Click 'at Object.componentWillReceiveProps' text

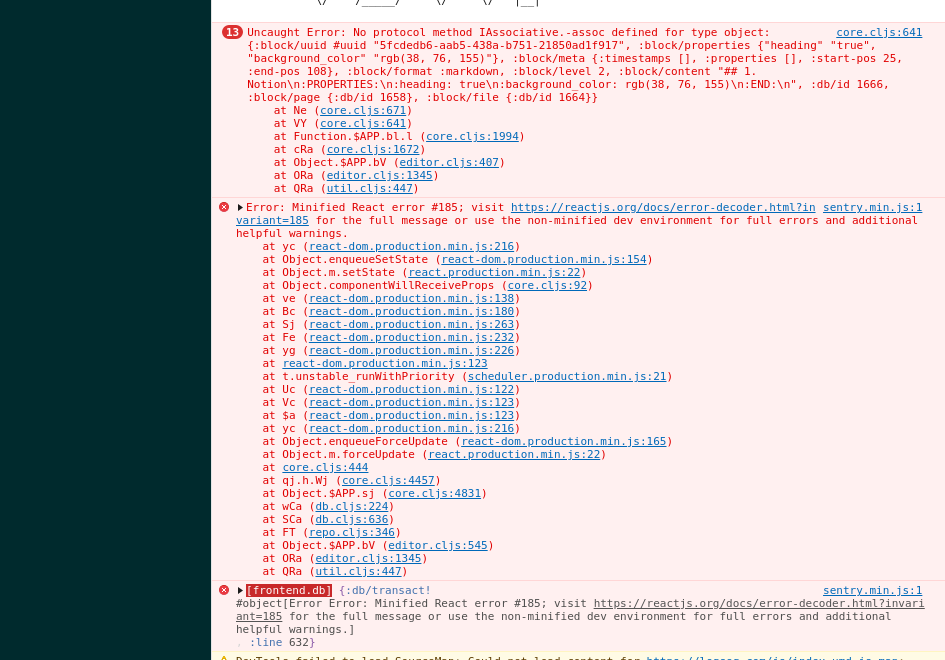point(378,286)
